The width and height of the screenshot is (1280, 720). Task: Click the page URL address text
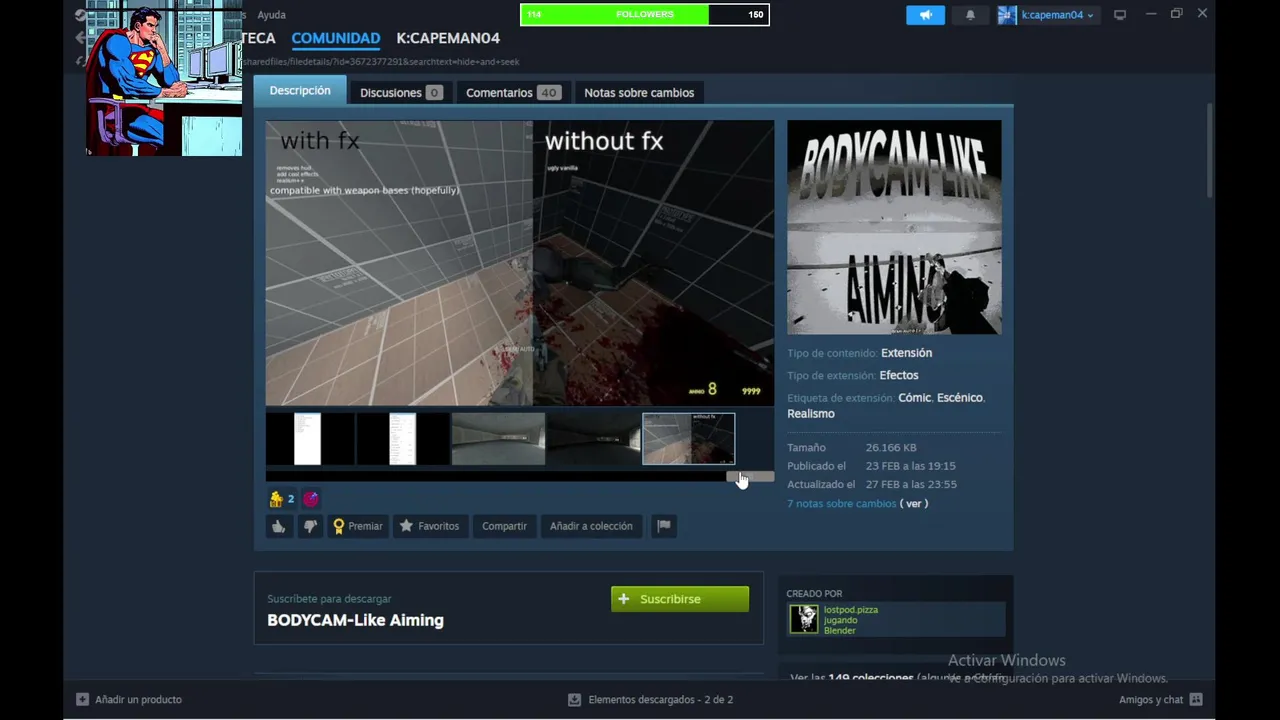[381, 62]
